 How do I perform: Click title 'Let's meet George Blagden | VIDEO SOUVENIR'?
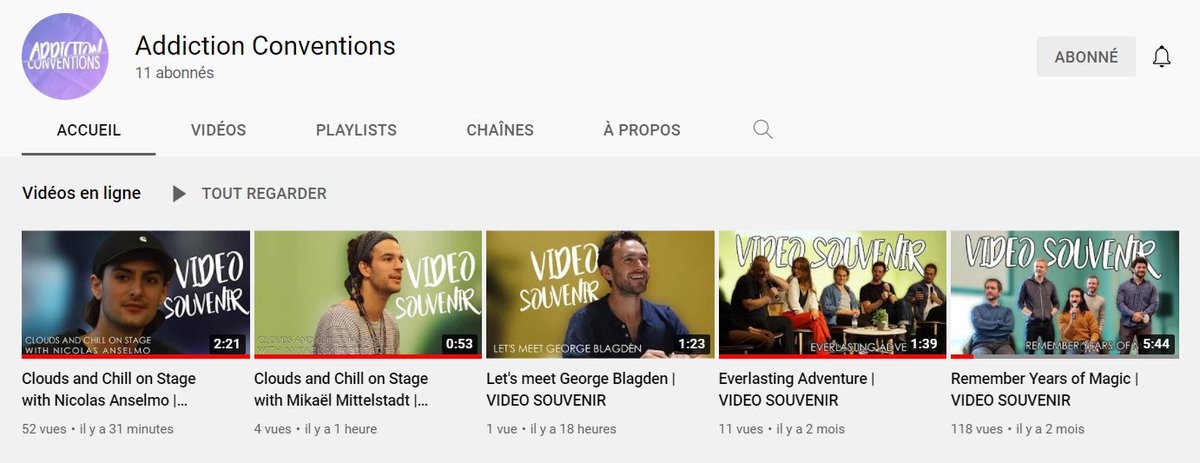(580, 390)
